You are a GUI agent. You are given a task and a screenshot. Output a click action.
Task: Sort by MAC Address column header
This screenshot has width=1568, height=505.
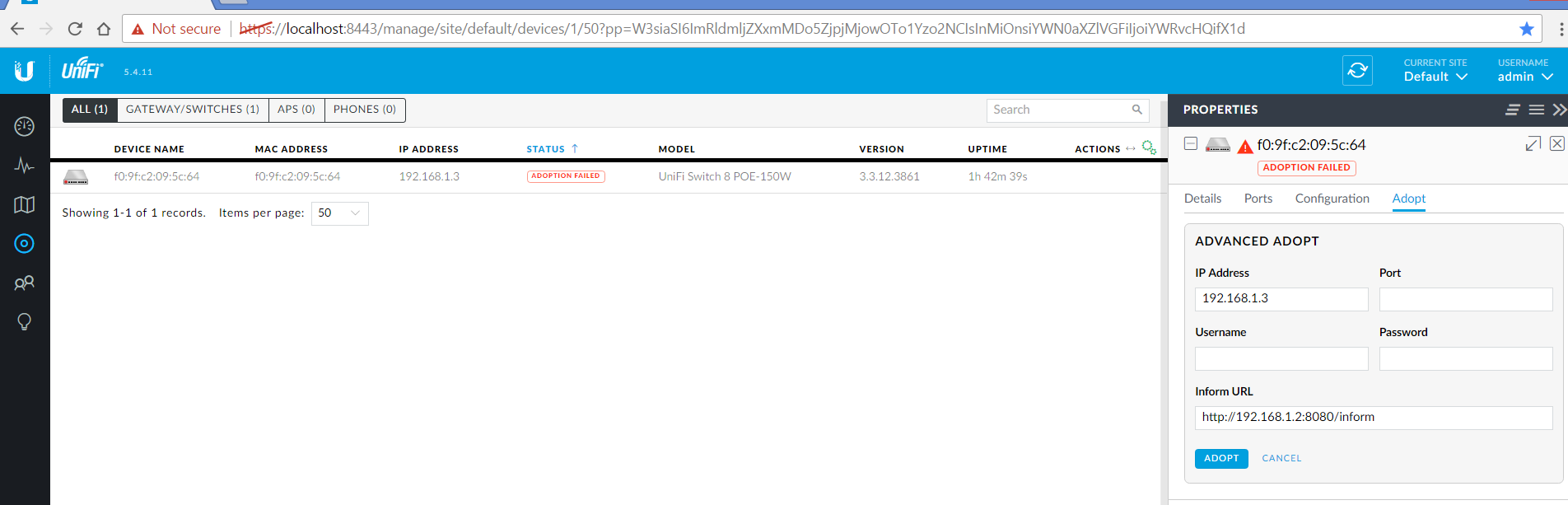292,149
